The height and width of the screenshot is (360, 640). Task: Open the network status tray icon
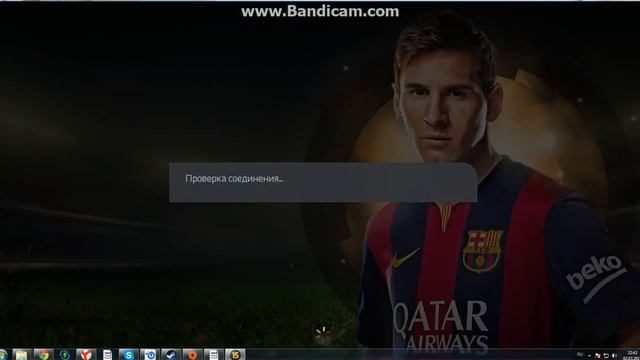coord(606,356)
